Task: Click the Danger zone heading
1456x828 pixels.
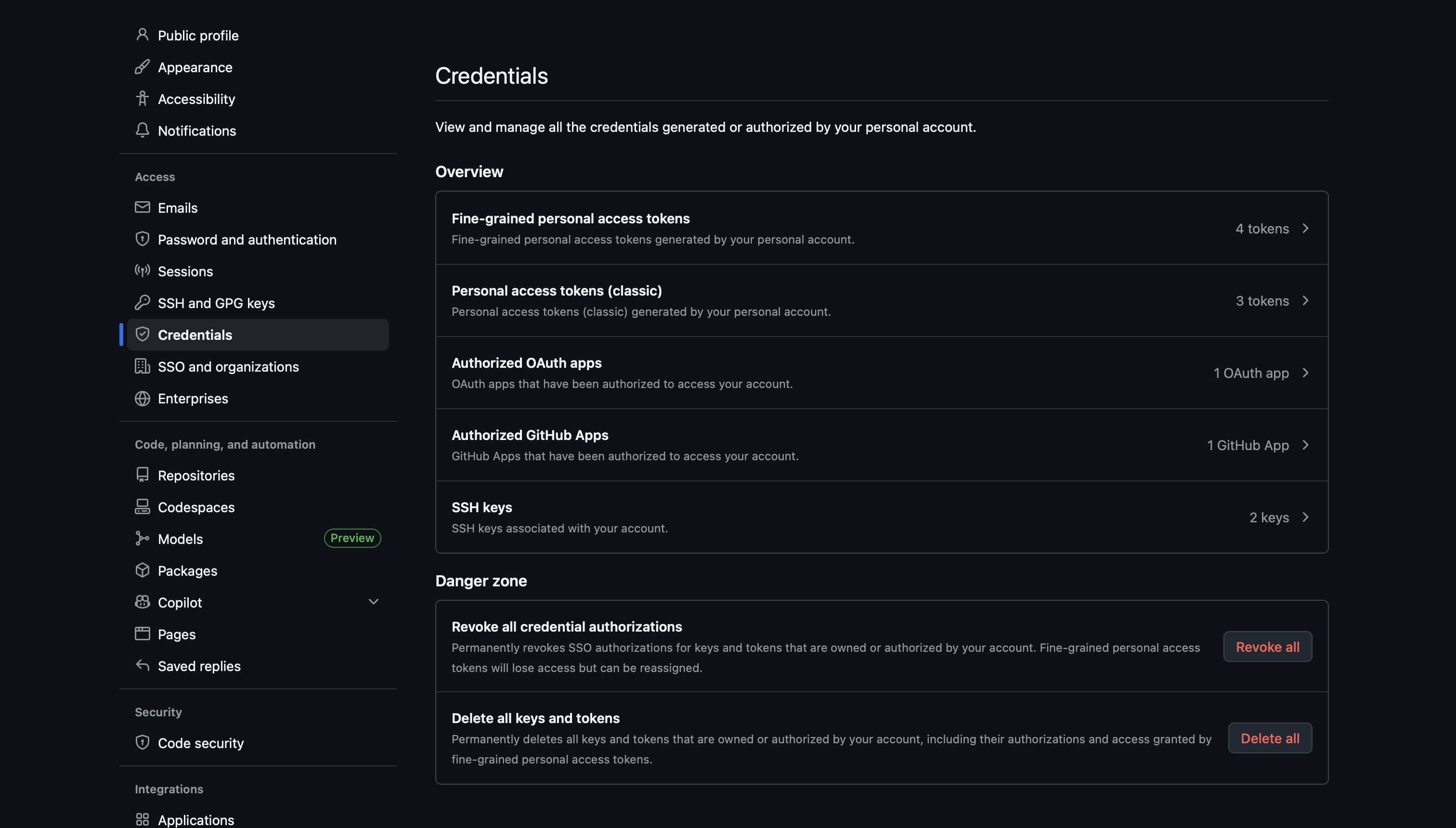Action: pos(481,581)
